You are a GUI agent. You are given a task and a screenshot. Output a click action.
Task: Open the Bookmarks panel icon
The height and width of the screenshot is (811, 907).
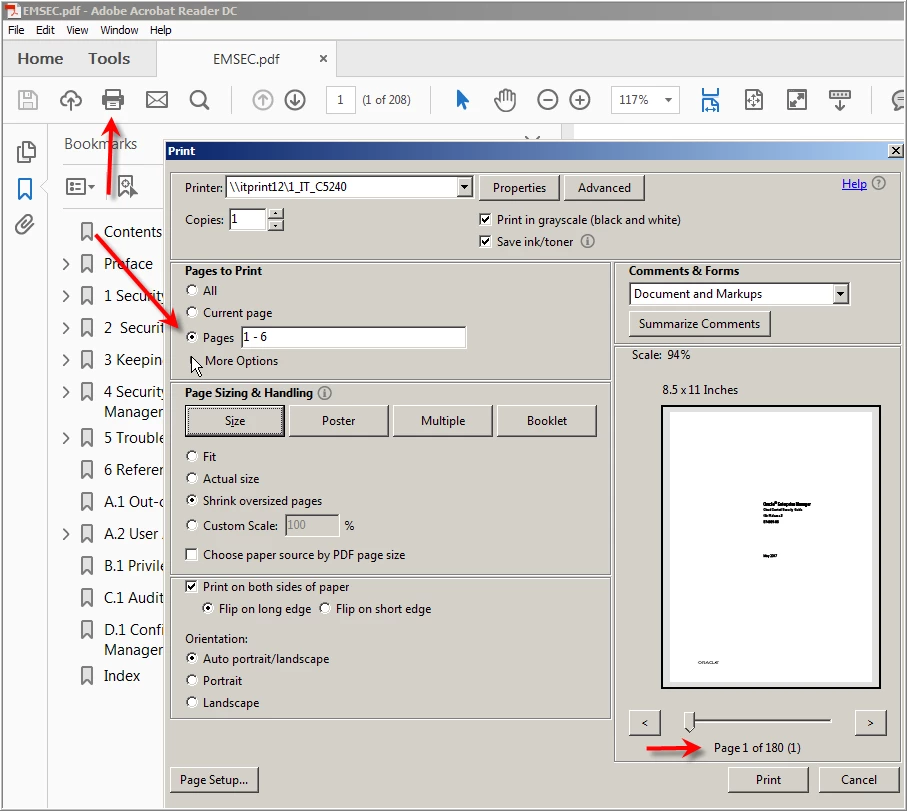click(25, 189)
